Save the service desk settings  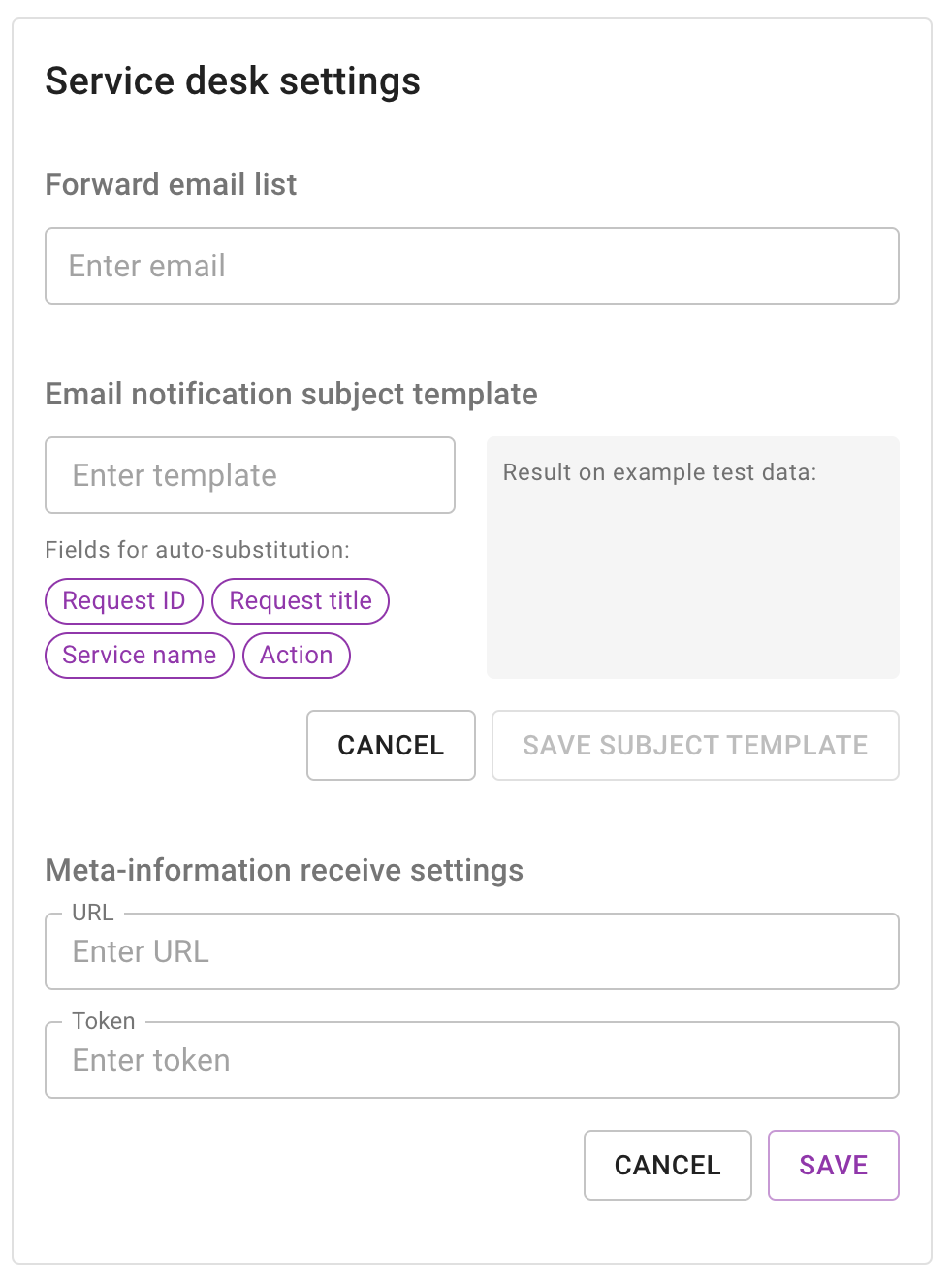tap(833, 1165)
